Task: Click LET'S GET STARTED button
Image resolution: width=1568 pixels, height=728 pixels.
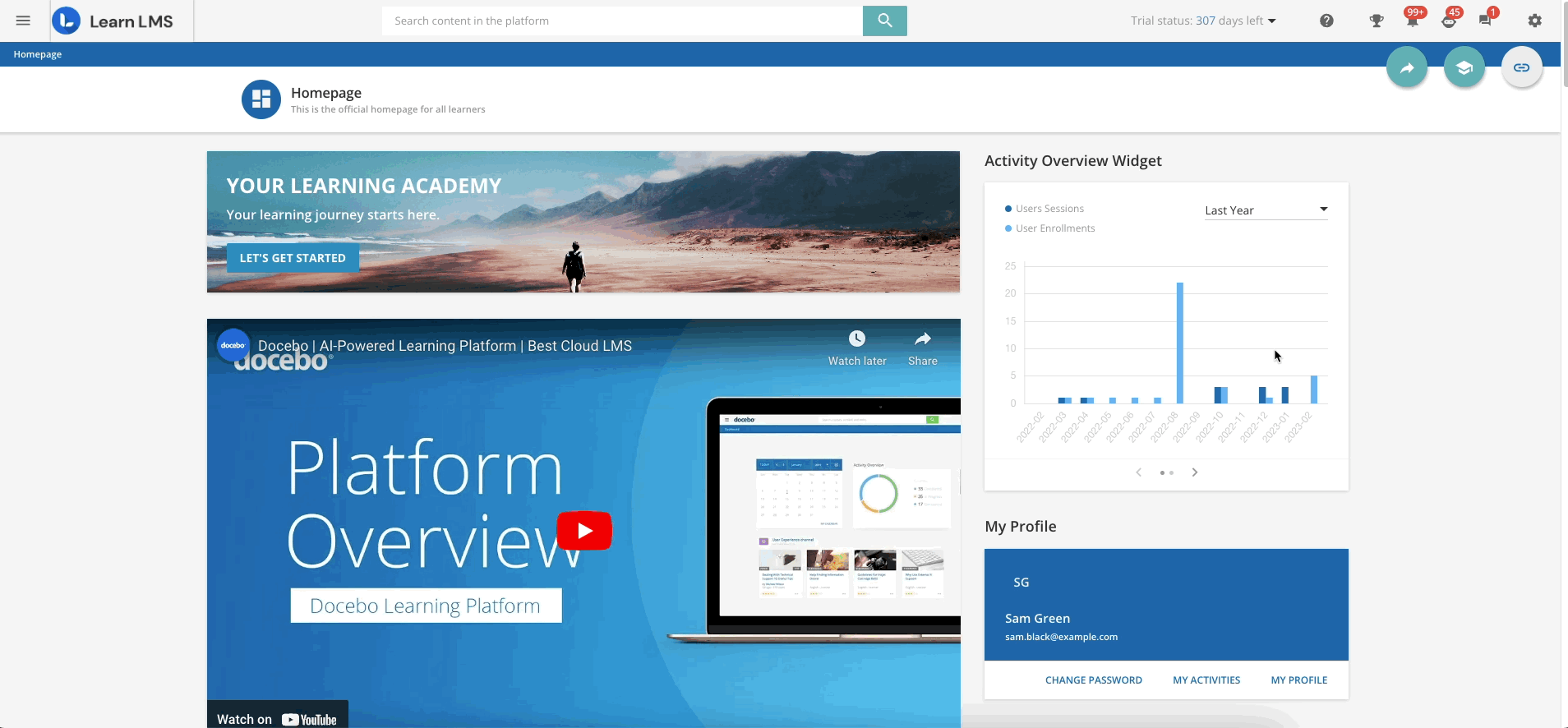Action: pyautogui.click(x=293, y=258)
